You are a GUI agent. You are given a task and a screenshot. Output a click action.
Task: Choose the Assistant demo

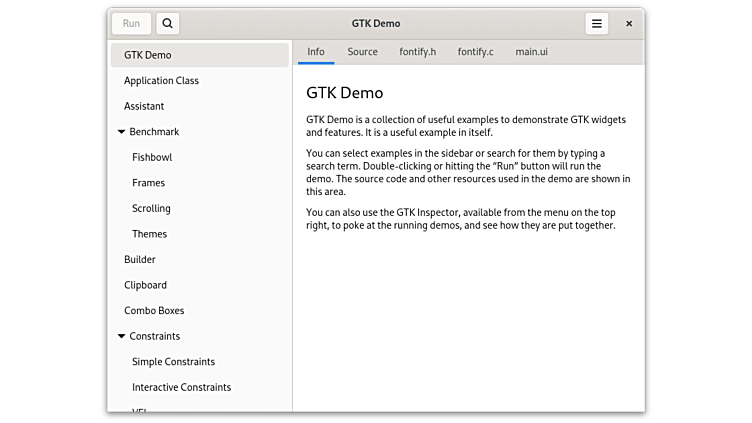[x=144, y=106]
